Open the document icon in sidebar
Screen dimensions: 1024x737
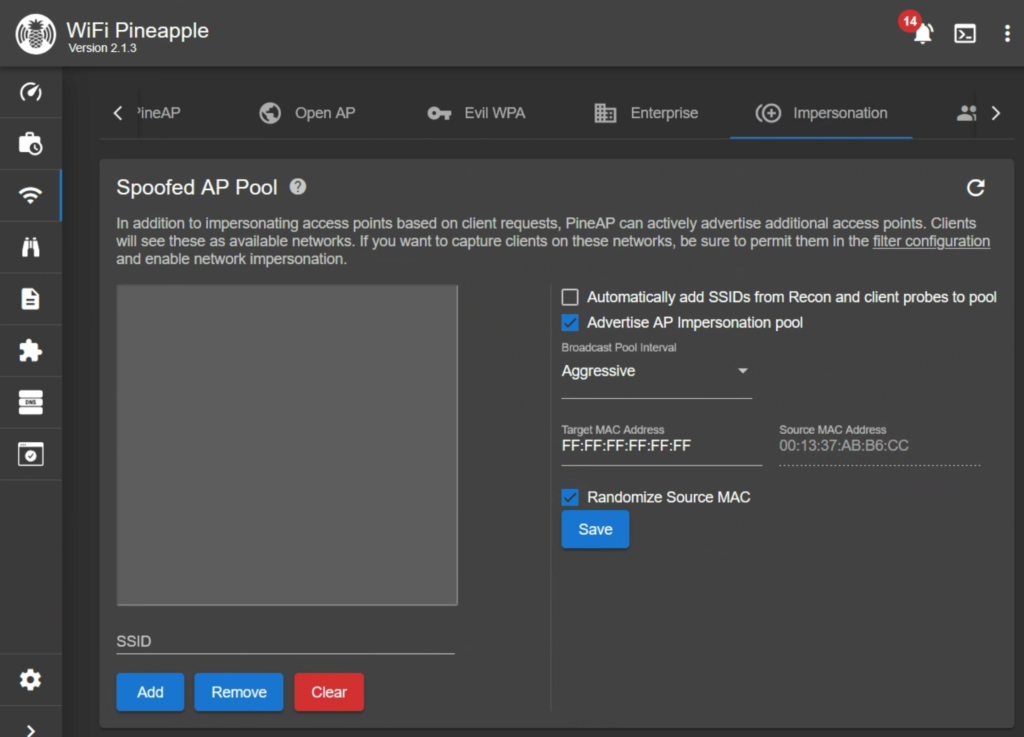(31, 299)
